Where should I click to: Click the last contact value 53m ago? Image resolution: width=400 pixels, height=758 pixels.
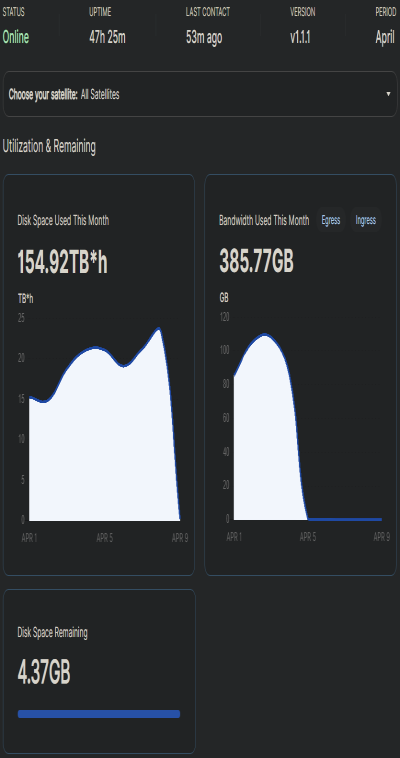tap(204, 37)
